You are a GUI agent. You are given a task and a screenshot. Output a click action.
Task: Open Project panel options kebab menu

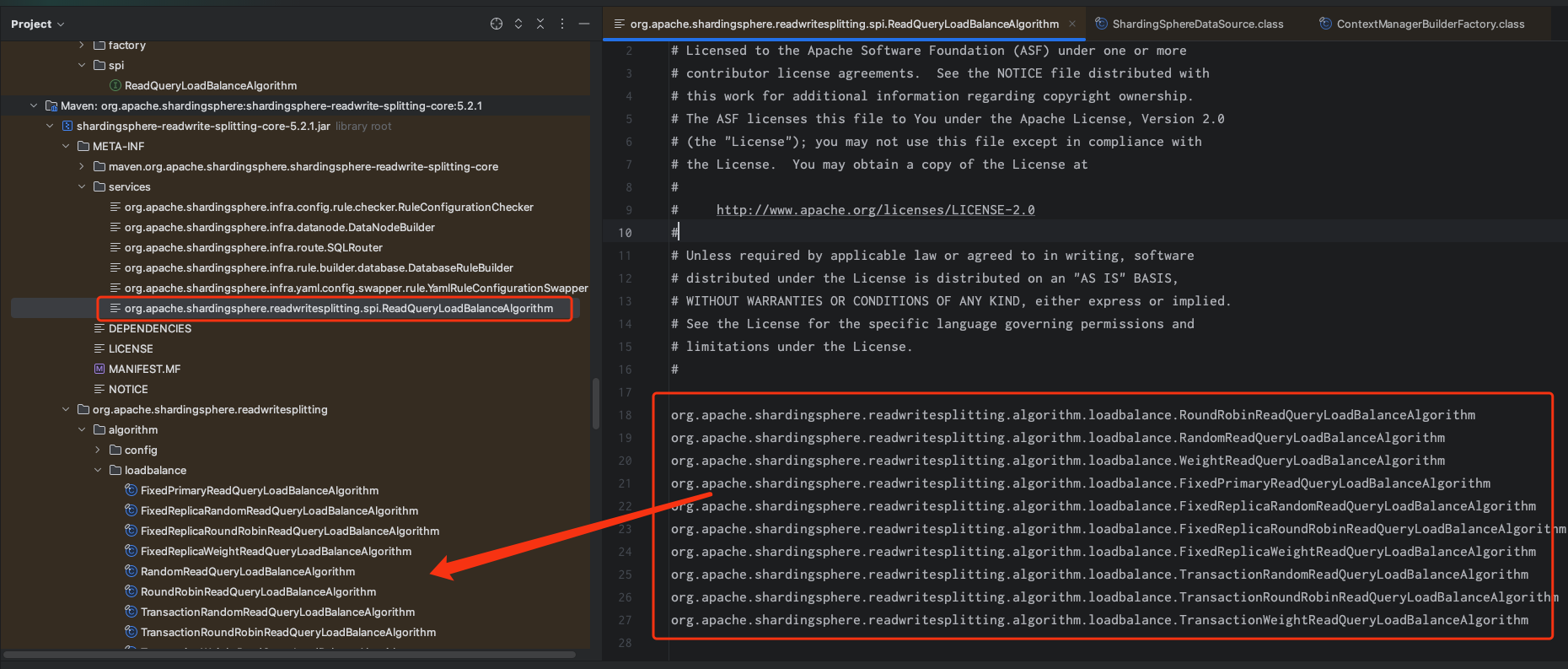562,24
